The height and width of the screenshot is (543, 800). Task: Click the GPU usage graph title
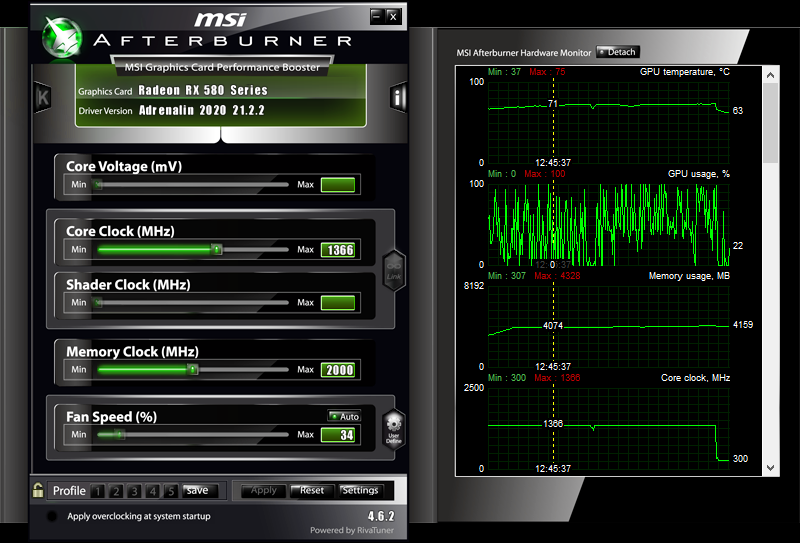point(699,174)
